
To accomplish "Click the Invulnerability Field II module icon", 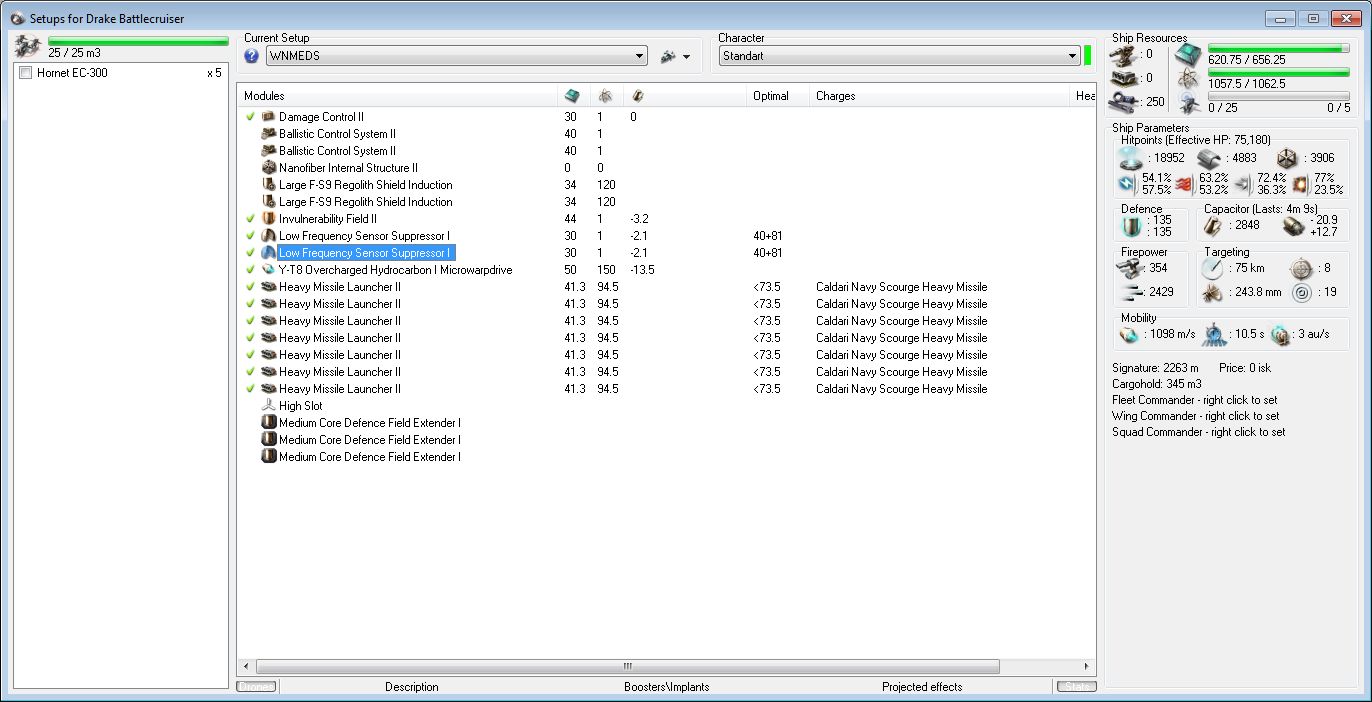I will click(x=268, y=219).
